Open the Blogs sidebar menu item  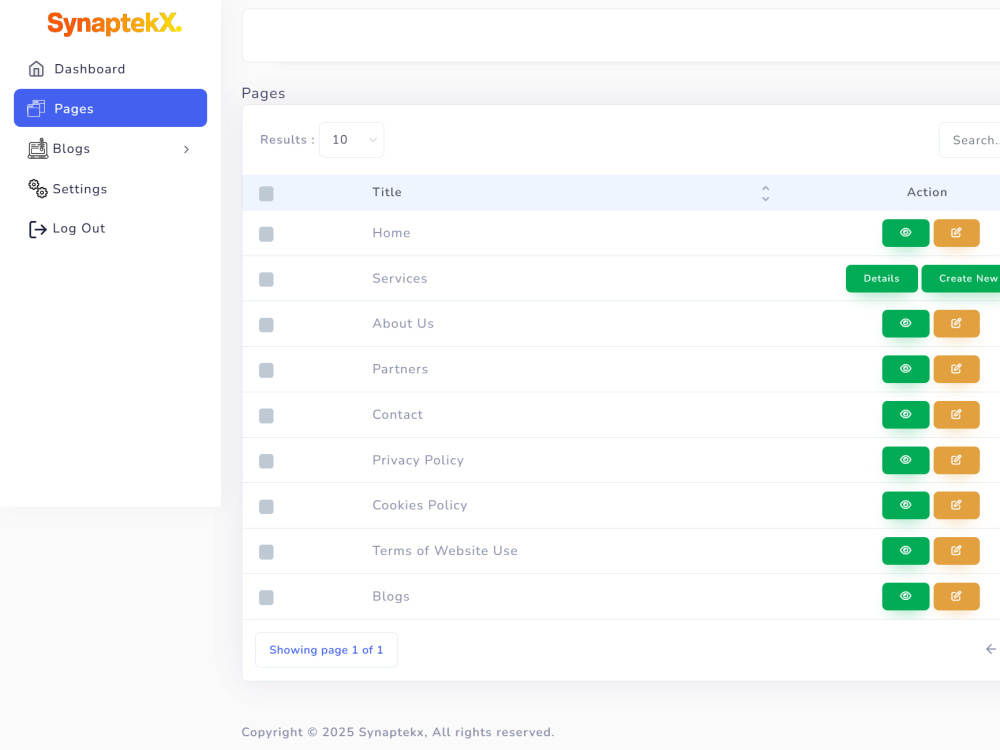(x=110, y=149)
